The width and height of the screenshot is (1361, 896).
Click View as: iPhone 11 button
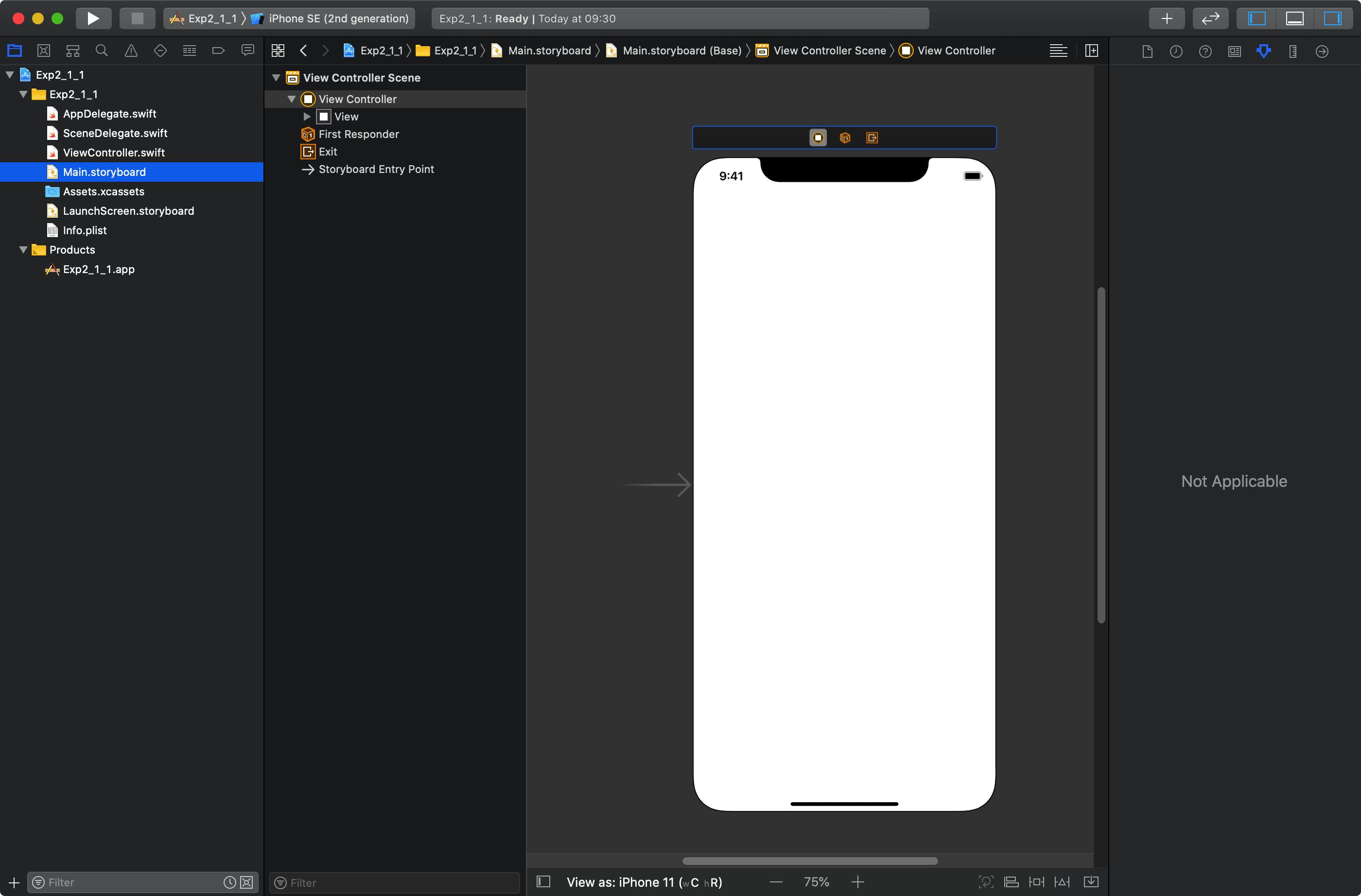pyautogui.click(x=644, y=882)
